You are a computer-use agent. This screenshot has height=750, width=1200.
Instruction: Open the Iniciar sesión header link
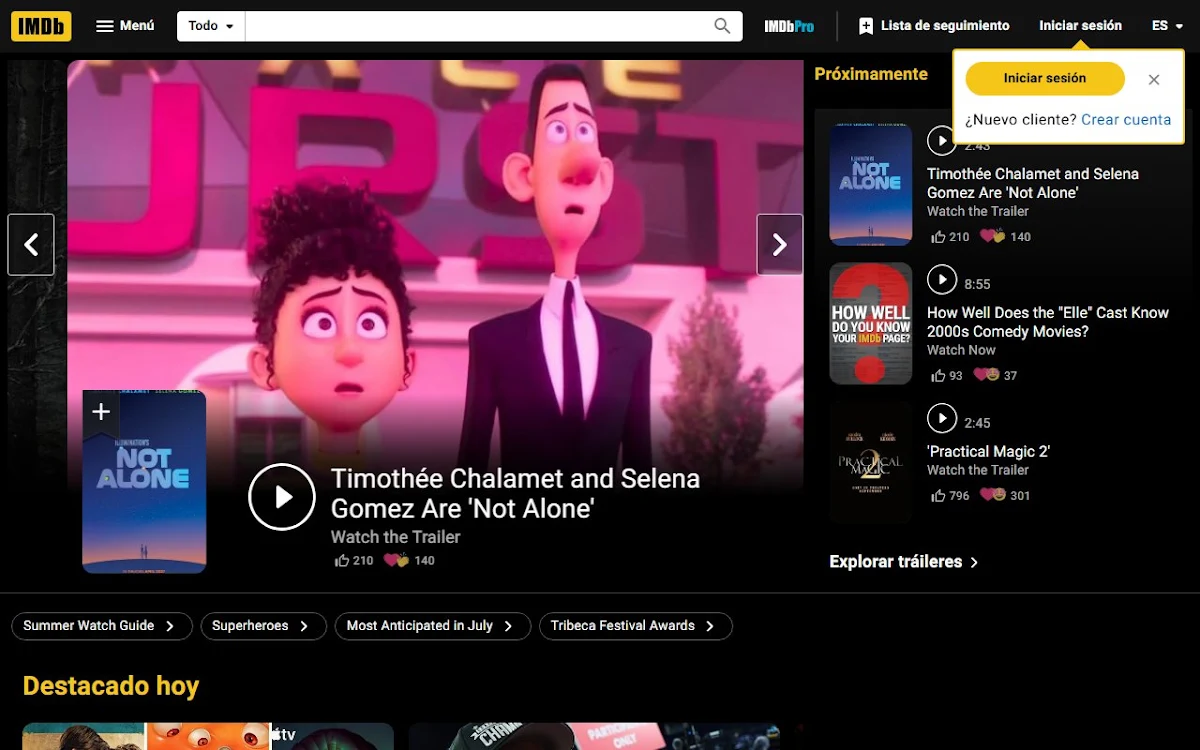click(x=1080, y=26)
